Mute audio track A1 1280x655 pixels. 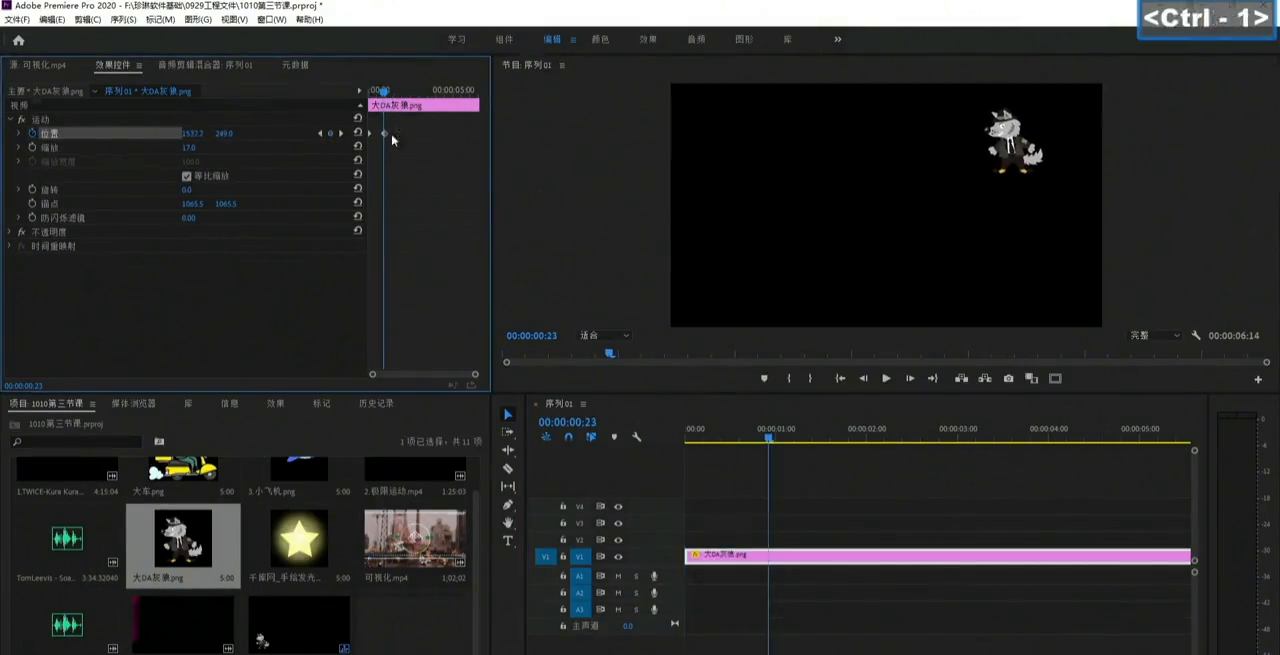tap(618, 576)
